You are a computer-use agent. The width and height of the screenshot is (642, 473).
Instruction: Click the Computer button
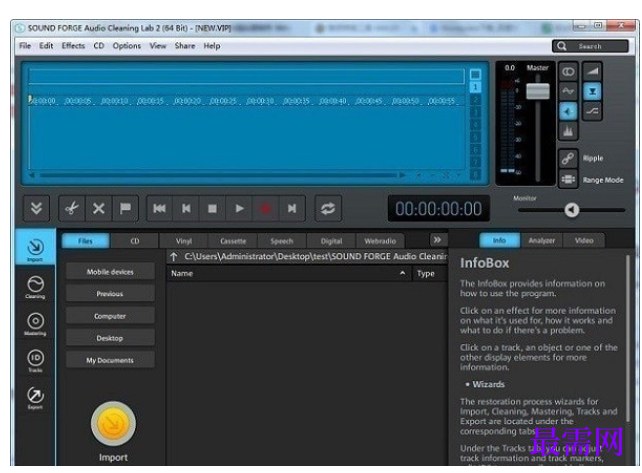[x=110, y=316]
